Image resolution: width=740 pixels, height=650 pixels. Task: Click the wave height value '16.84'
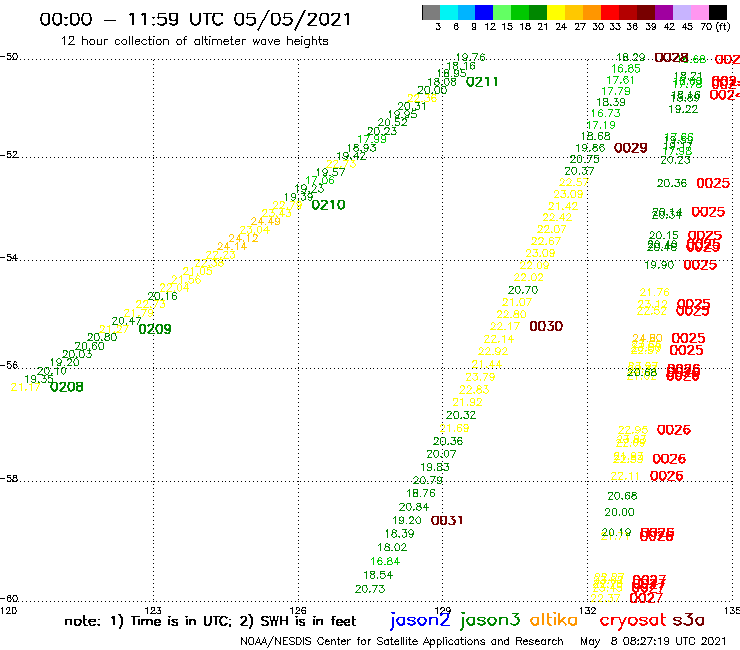pyautogui.click(x=385, y=561)
